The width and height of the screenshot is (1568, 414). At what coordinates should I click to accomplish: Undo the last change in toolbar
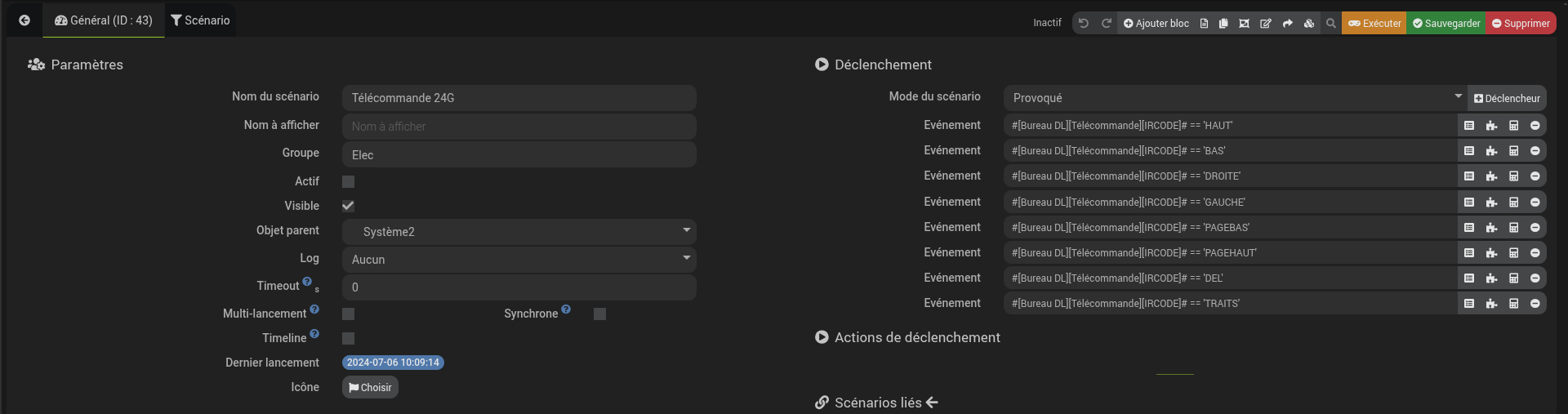click(x=1084, y=24)
